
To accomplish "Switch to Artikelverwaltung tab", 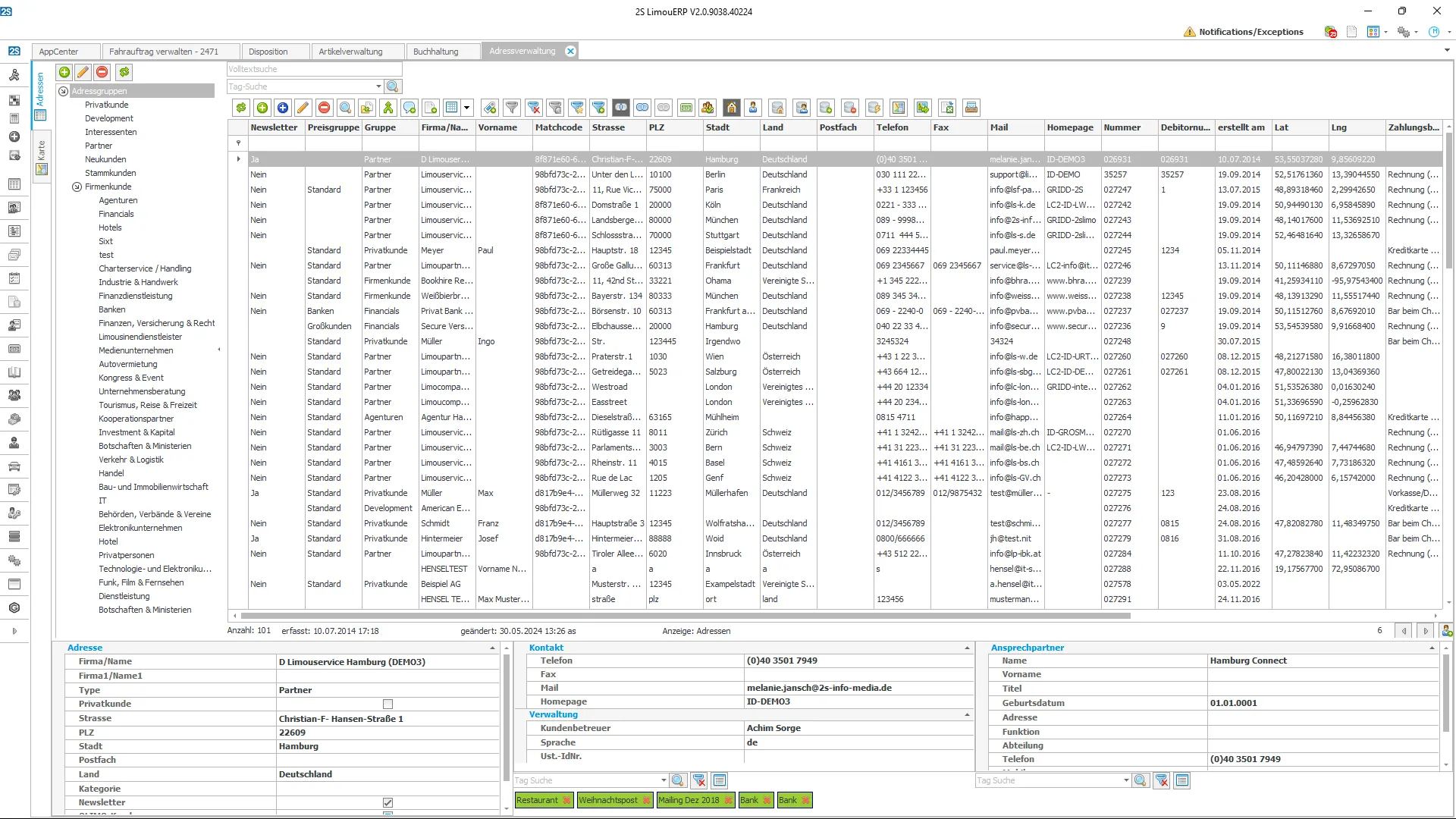I will pyautogui.click(x=358, y=52).
